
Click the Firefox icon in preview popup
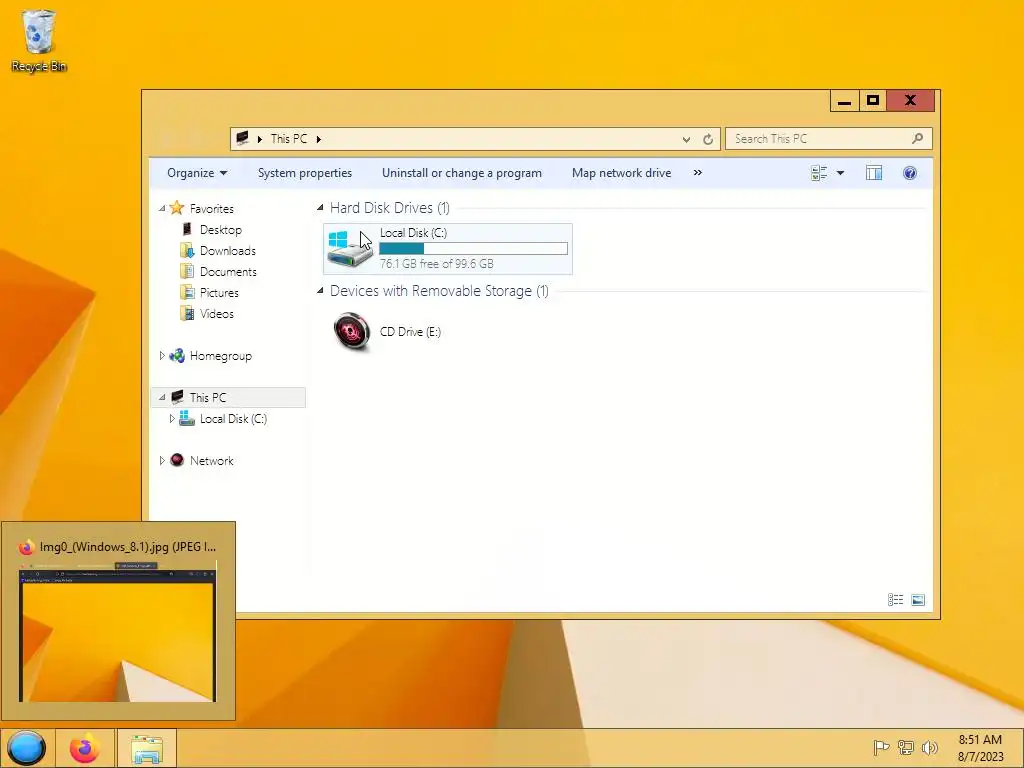26,547
